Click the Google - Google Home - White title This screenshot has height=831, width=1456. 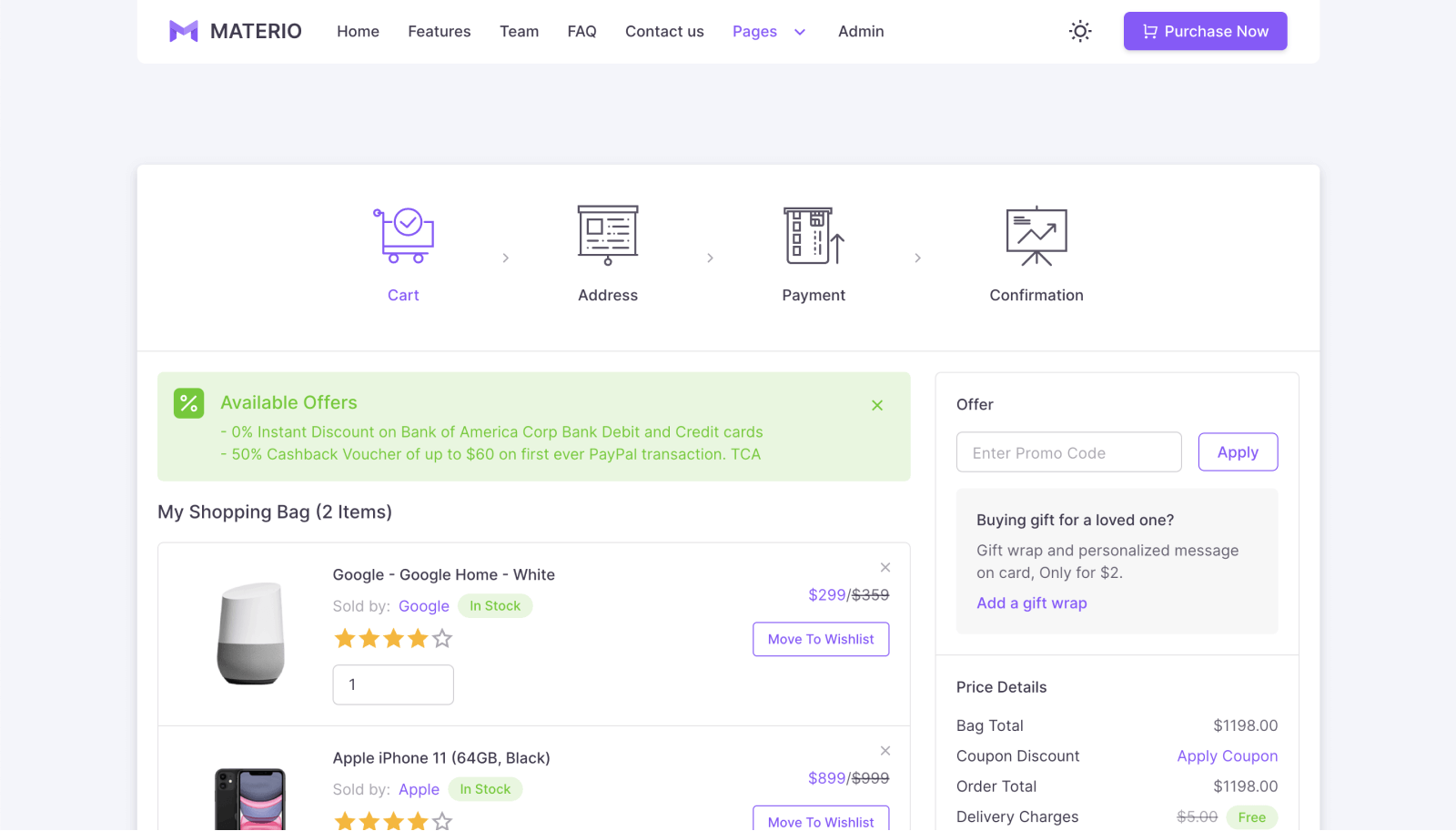(x=443, y=574)
